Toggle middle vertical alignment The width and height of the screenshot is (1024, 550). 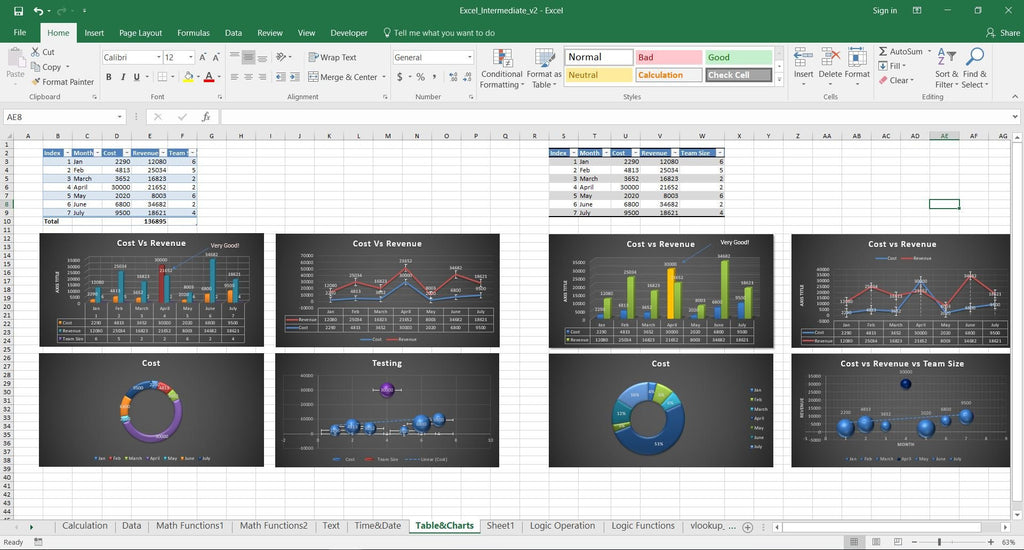tap(248, 57)
